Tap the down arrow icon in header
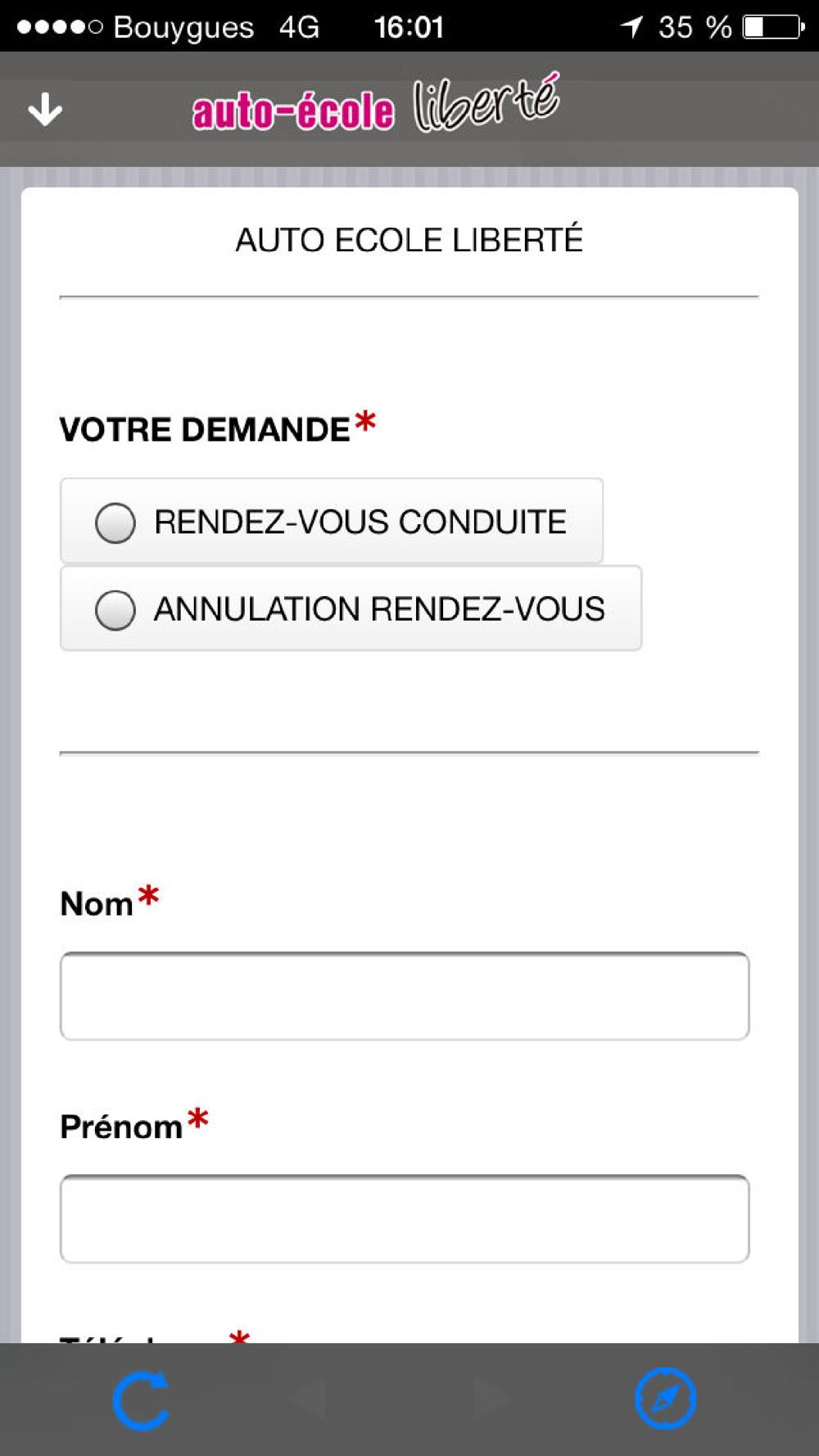This screenshot has width=819, height=1456. point(45,109)
